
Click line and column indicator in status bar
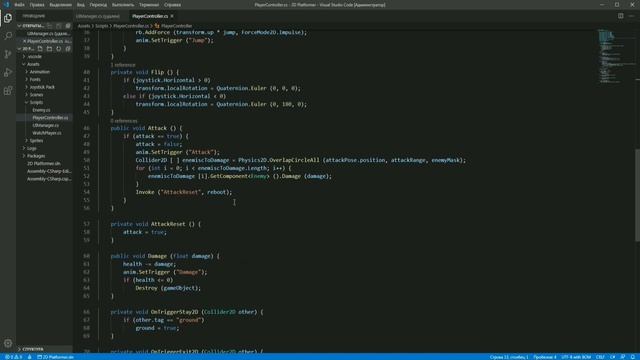click(x=509, y=357)
